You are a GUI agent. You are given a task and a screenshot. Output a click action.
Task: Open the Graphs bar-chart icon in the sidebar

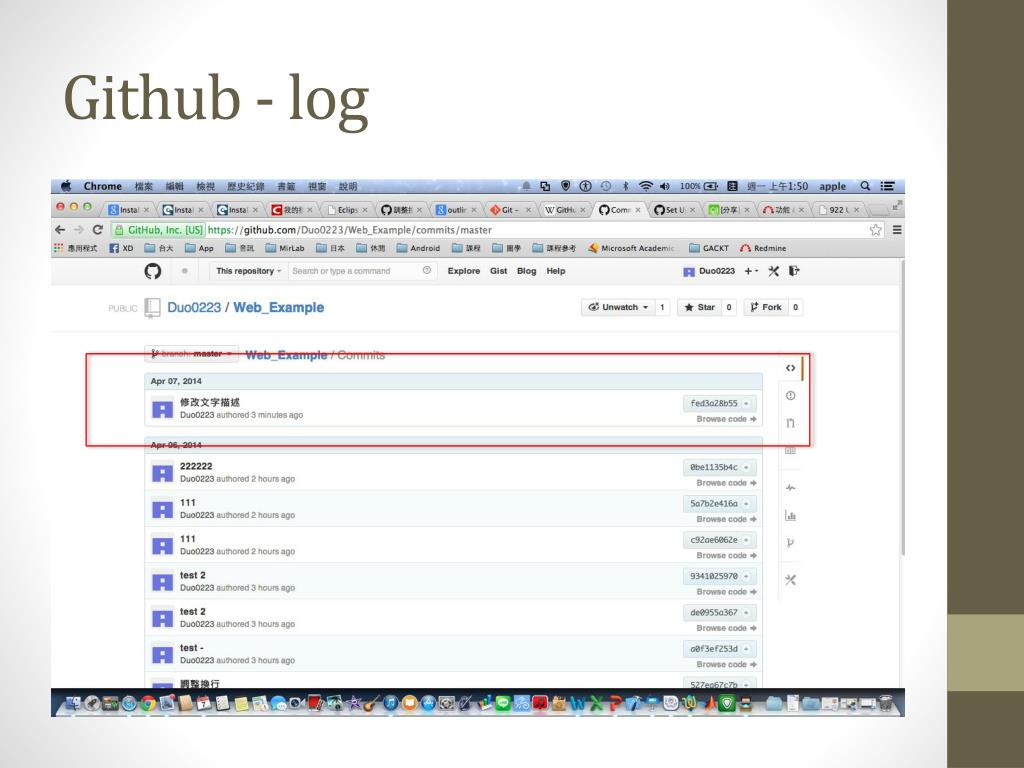click(790, 515)
